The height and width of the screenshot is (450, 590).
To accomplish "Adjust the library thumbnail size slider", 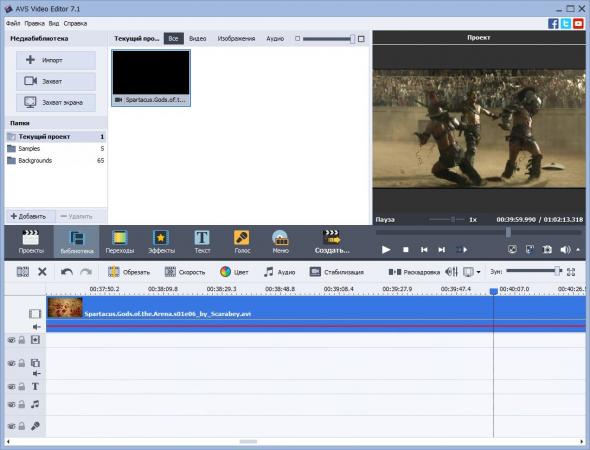I will [x=352, y=39].
